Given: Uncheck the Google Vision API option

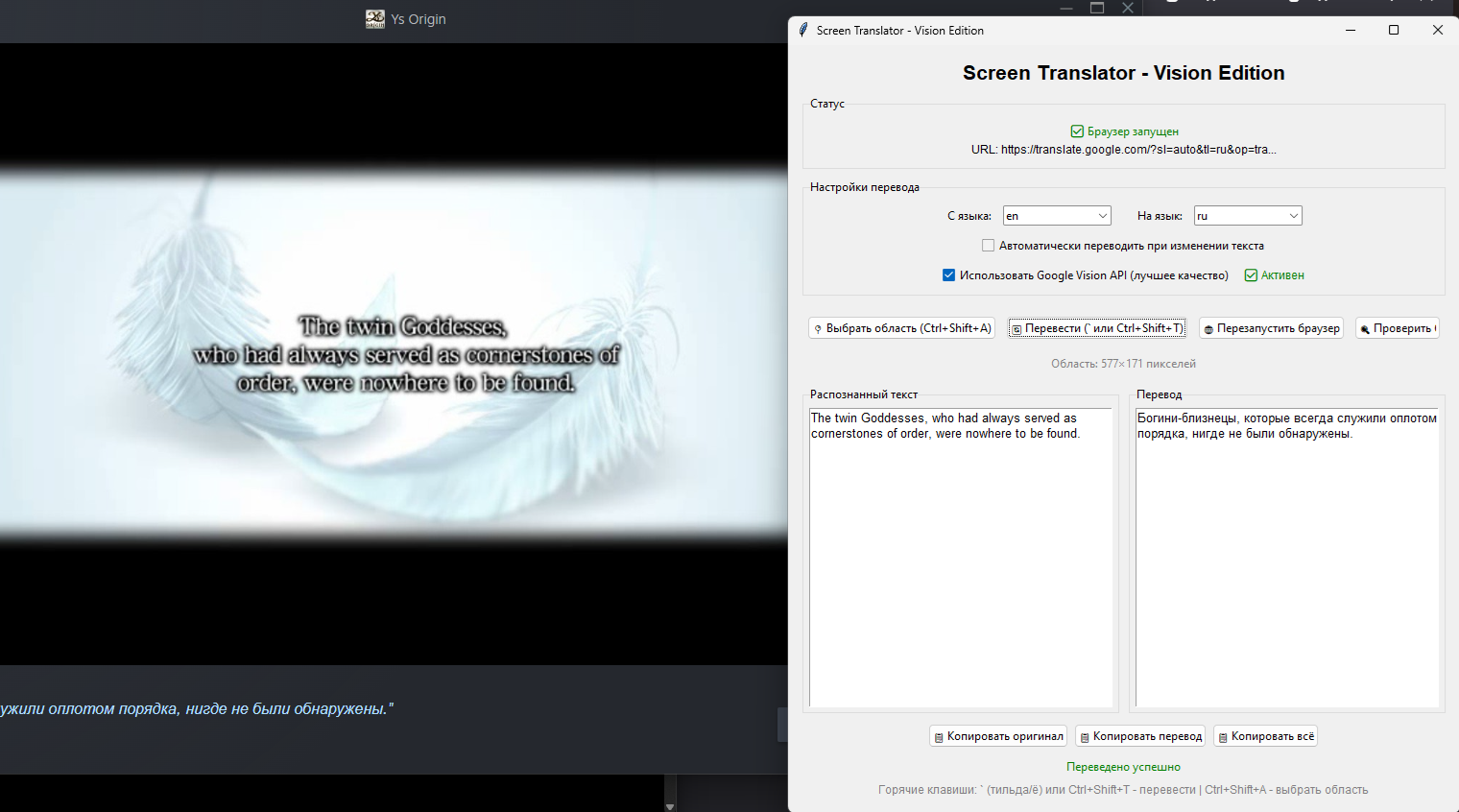Looking at the screenshot, I should click(948, 275).
